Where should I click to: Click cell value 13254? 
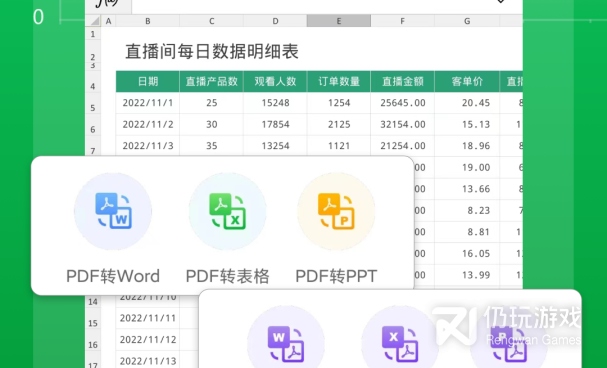pos(275,146)
